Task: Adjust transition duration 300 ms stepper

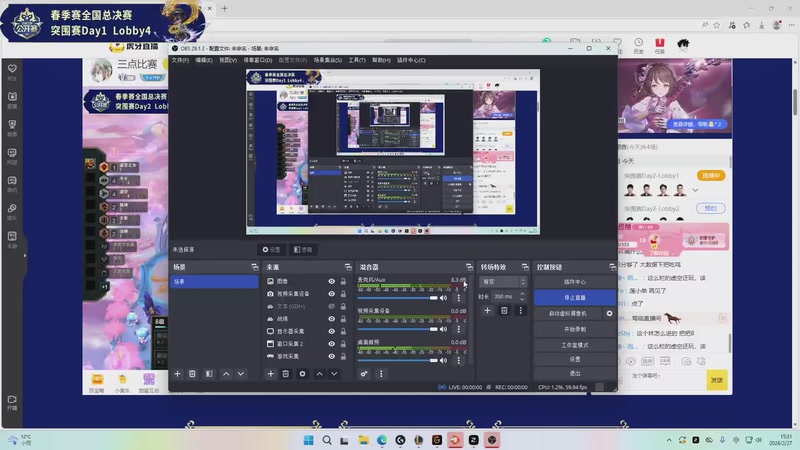Action: [521, 296]
